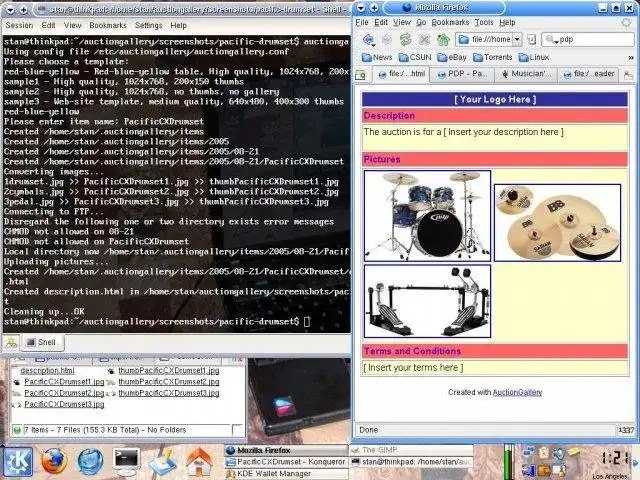This screenshot has width=640, height=480.
Task: Open new tab icon in Firefox tab bar
Action: pyautogui.click(x=361, y=75)
